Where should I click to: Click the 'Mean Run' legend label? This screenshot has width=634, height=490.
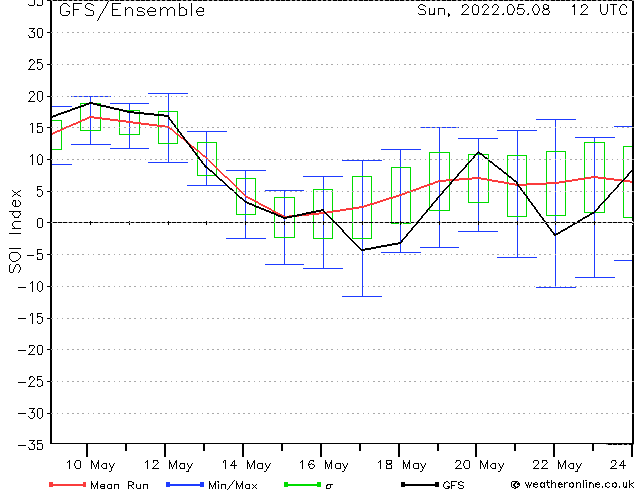tap(120, 485)
